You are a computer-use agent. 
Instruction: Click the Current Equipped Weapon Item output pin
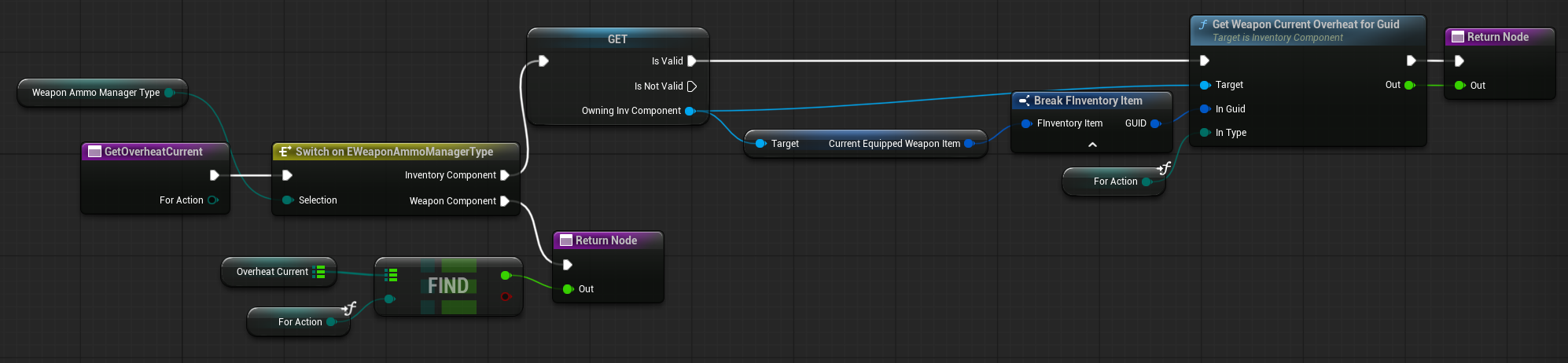(x=969, y=144)
